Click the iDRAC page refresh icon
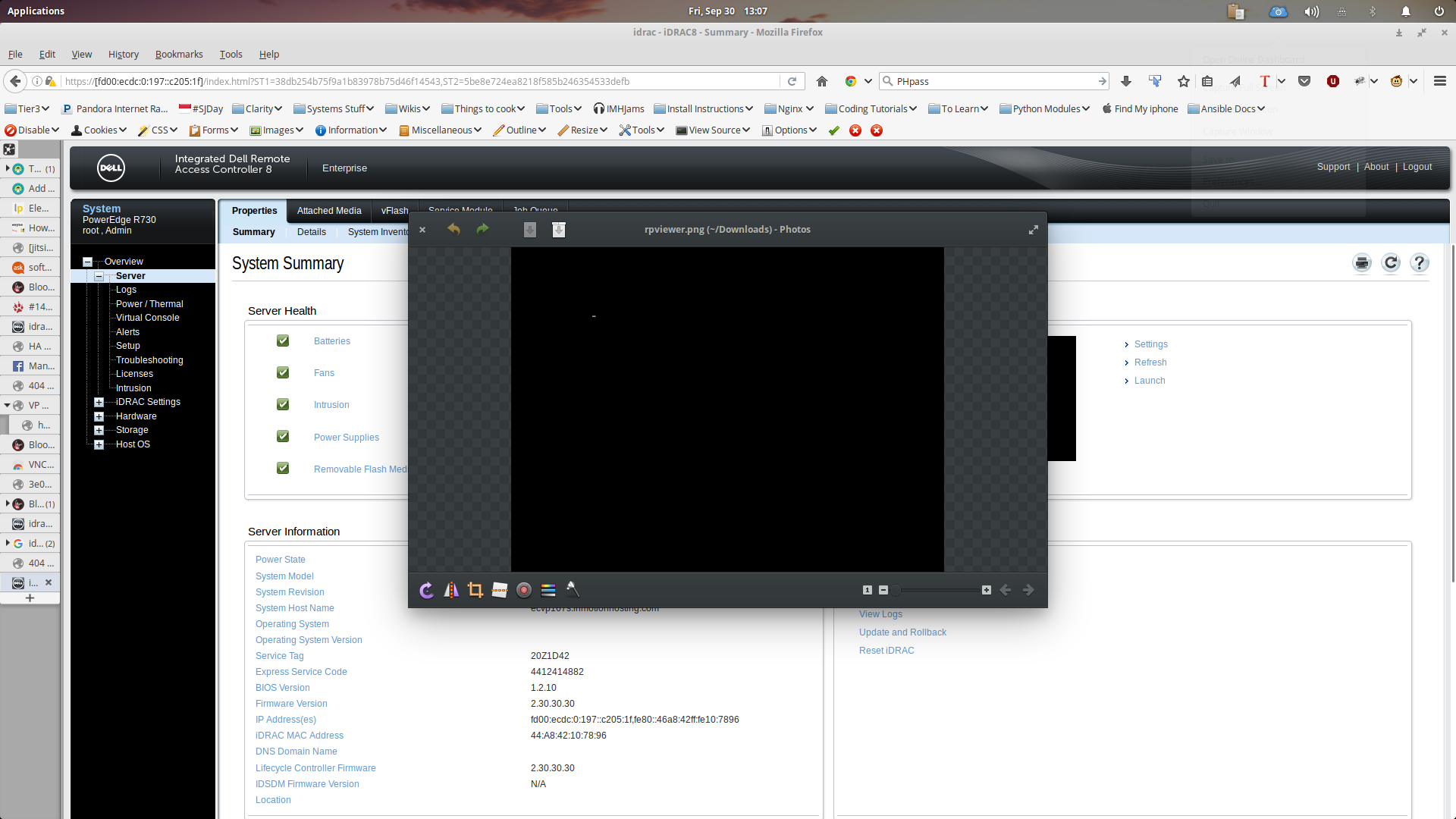 click(x=1391, y=263)
